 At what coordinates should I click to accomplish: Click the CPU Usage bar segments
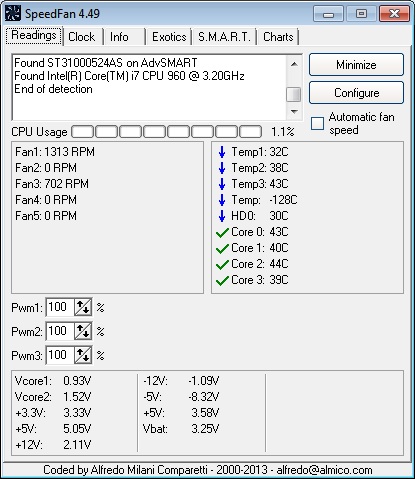(167, 132)
